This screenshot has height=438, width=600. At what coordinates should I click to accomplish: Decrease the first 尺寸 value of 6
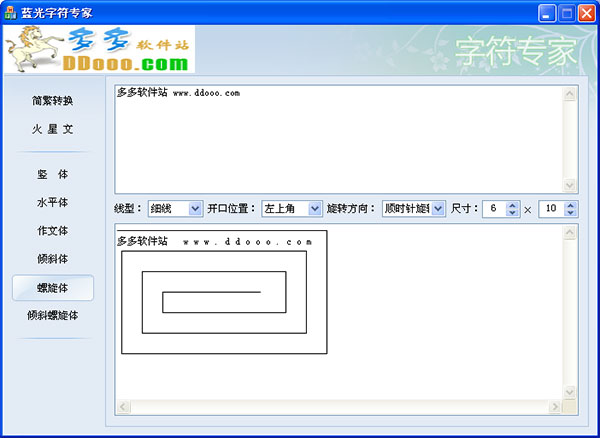tap(512, 213)
